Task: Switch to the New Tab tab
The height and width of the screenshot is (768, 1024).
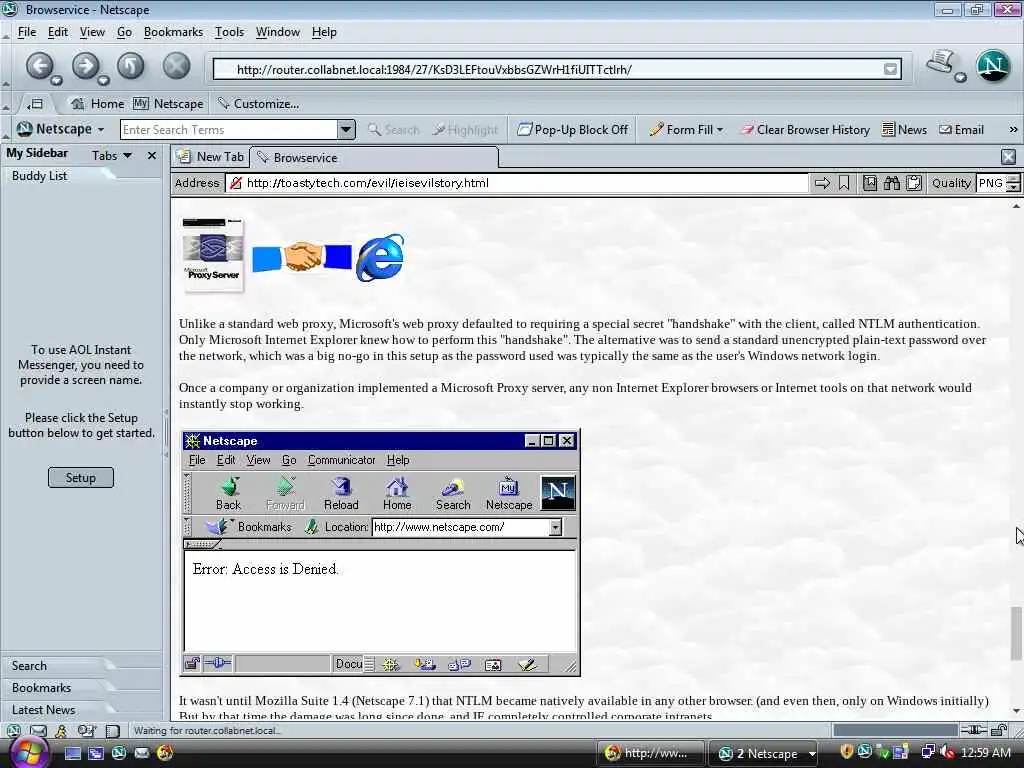Action: 210,157
